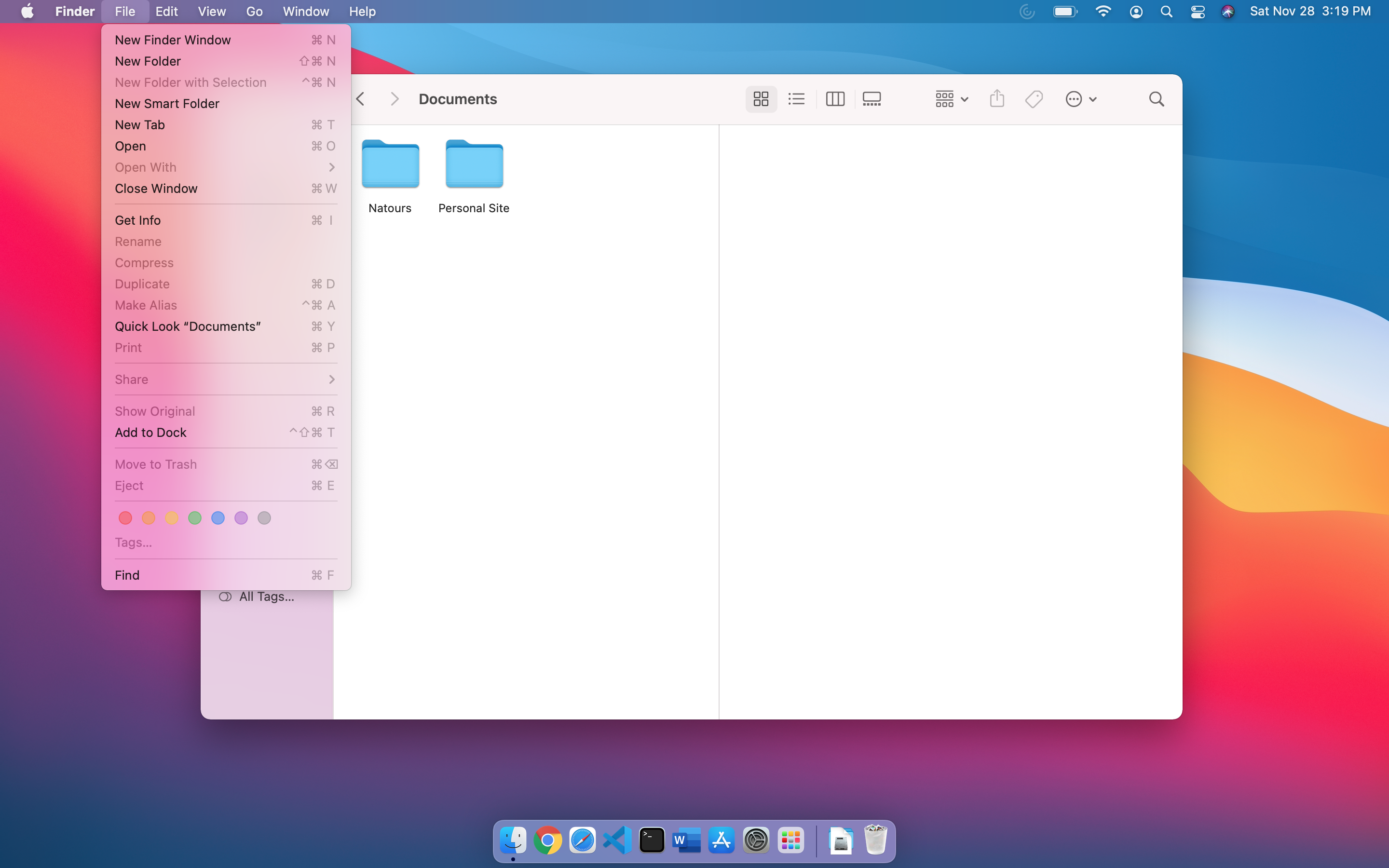Image resolution: width=1389 pixels, height=868 pixels.
Task: Open the Help menu
Action: click(362, 12)
